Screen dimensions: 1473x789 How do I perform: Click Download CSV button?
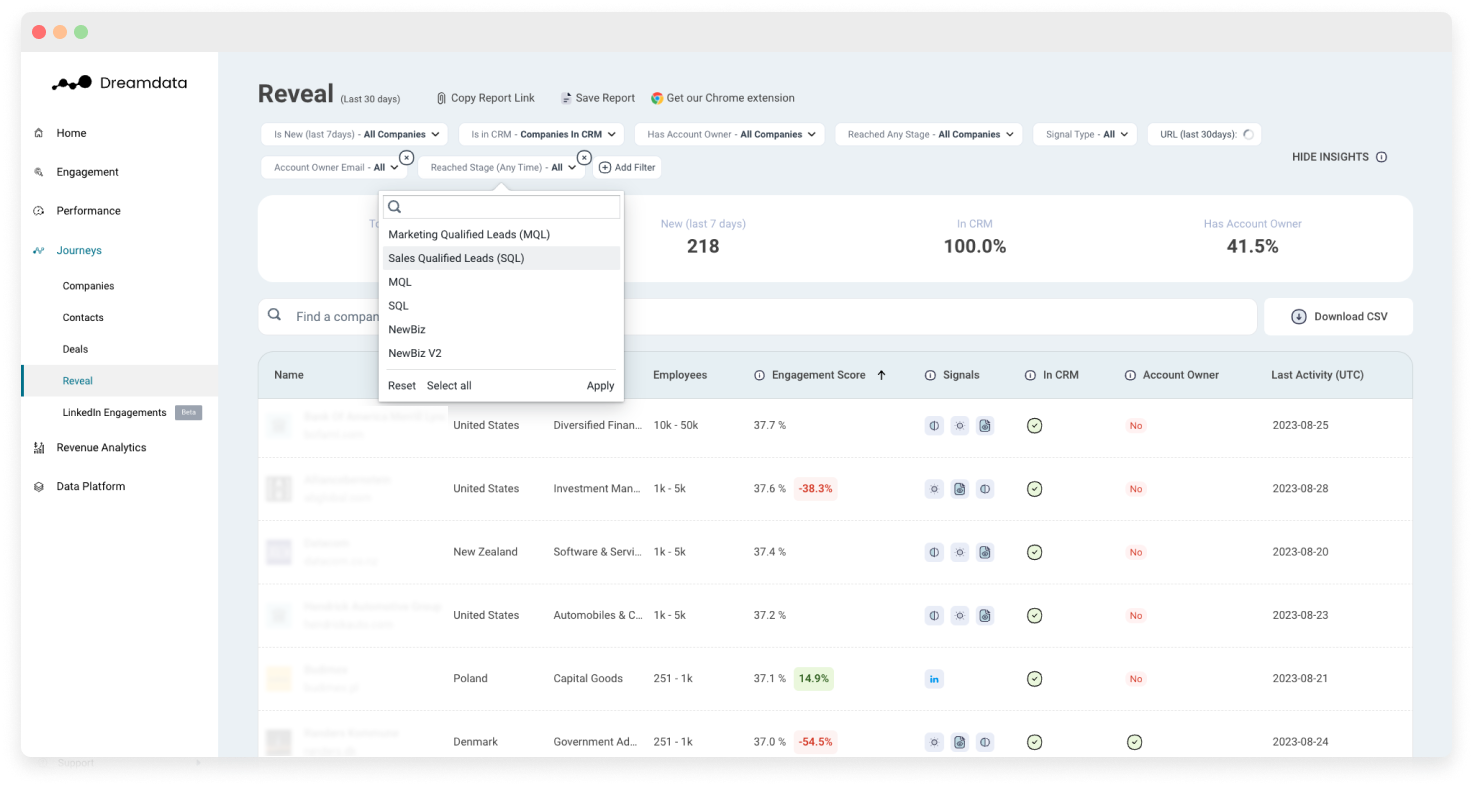click(x=1339, y=316)
